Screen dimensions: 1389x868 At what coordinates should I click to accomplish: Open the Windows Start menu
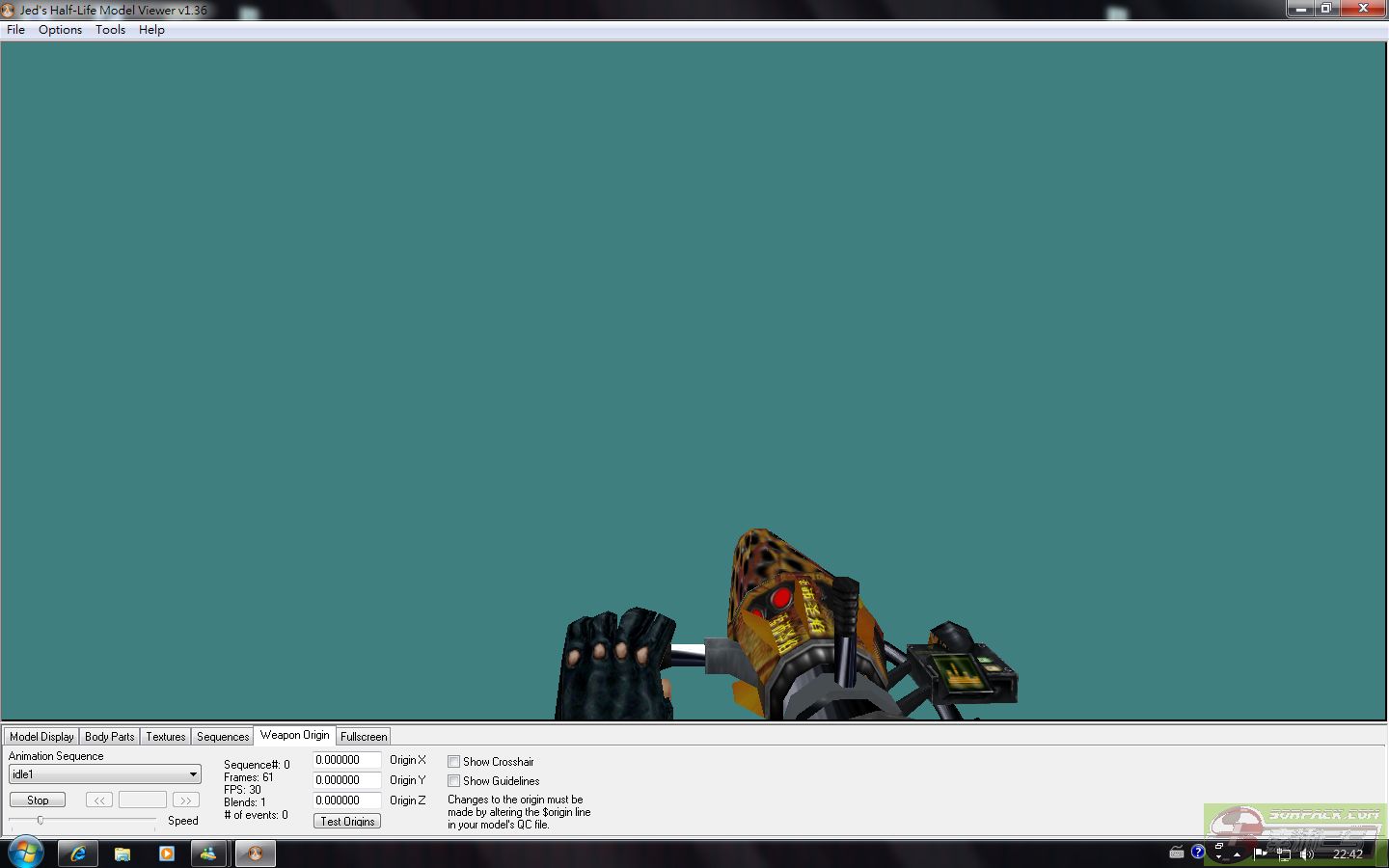click(25, 853)
